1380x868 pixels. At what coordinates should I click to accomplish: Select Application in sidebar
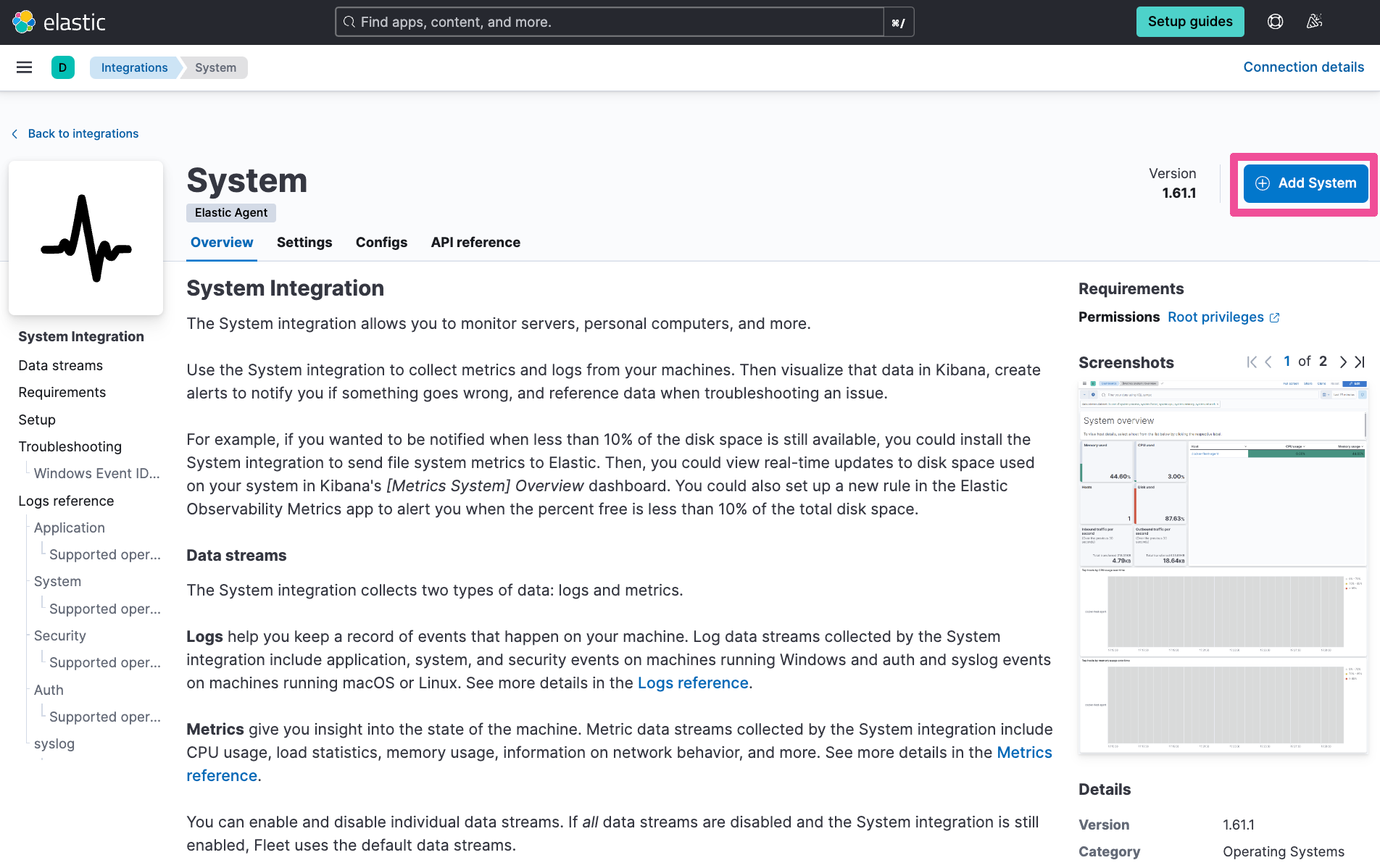click(x=70, y=527)
